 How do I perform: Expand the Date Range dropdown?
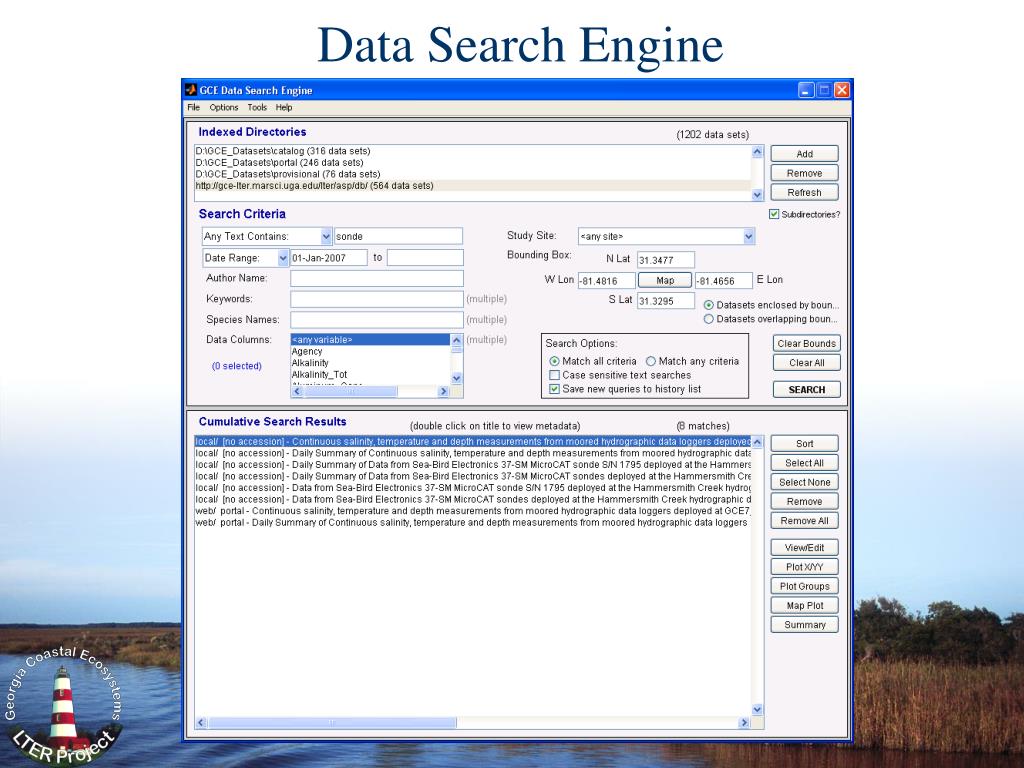283,258
